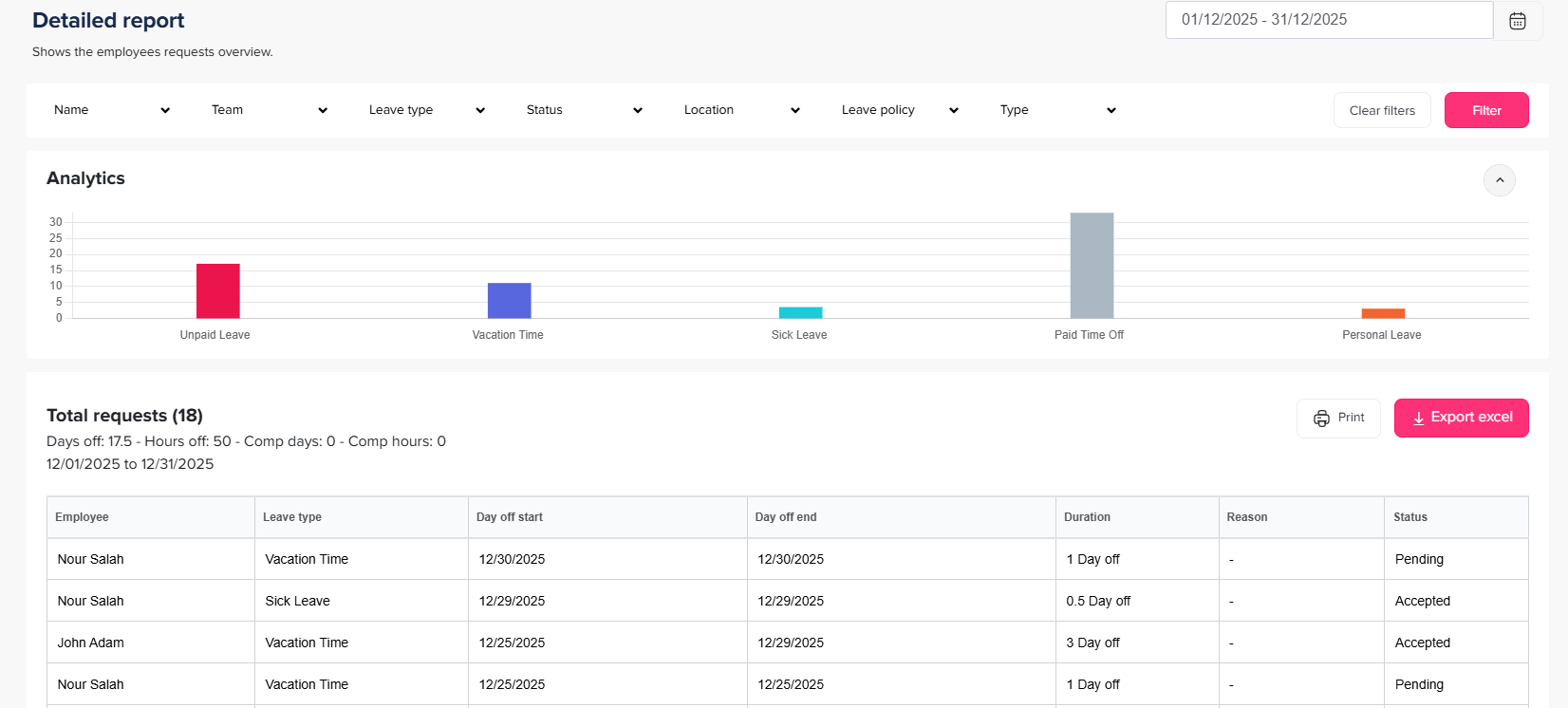Apply filters with the Filter button
Image resolution: width=1568 pixels, height=708 pixels.
[1485, 110]
